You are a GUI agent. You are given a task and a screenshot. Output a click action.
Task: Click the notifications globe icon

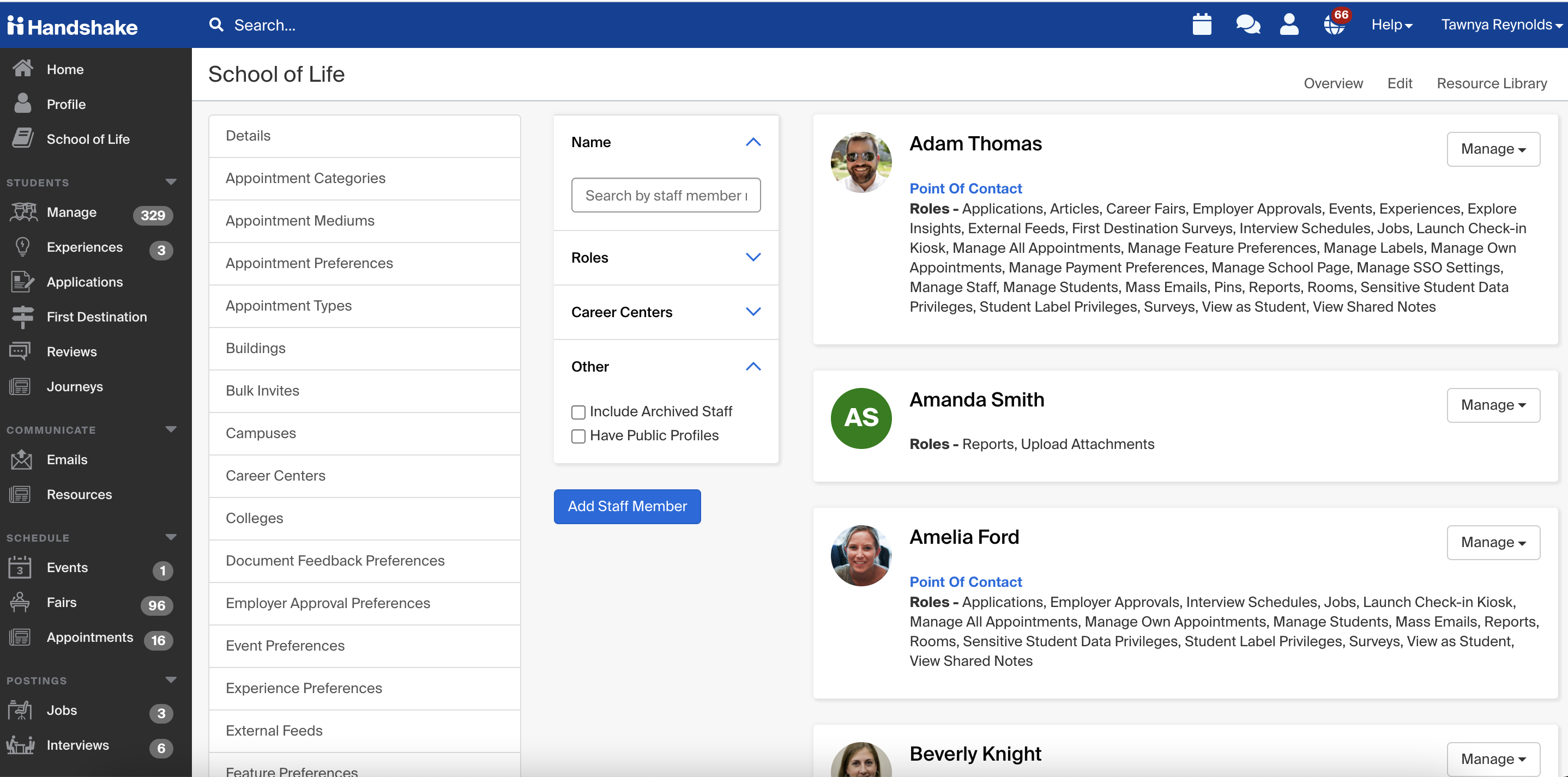(x=1334, y=25)
